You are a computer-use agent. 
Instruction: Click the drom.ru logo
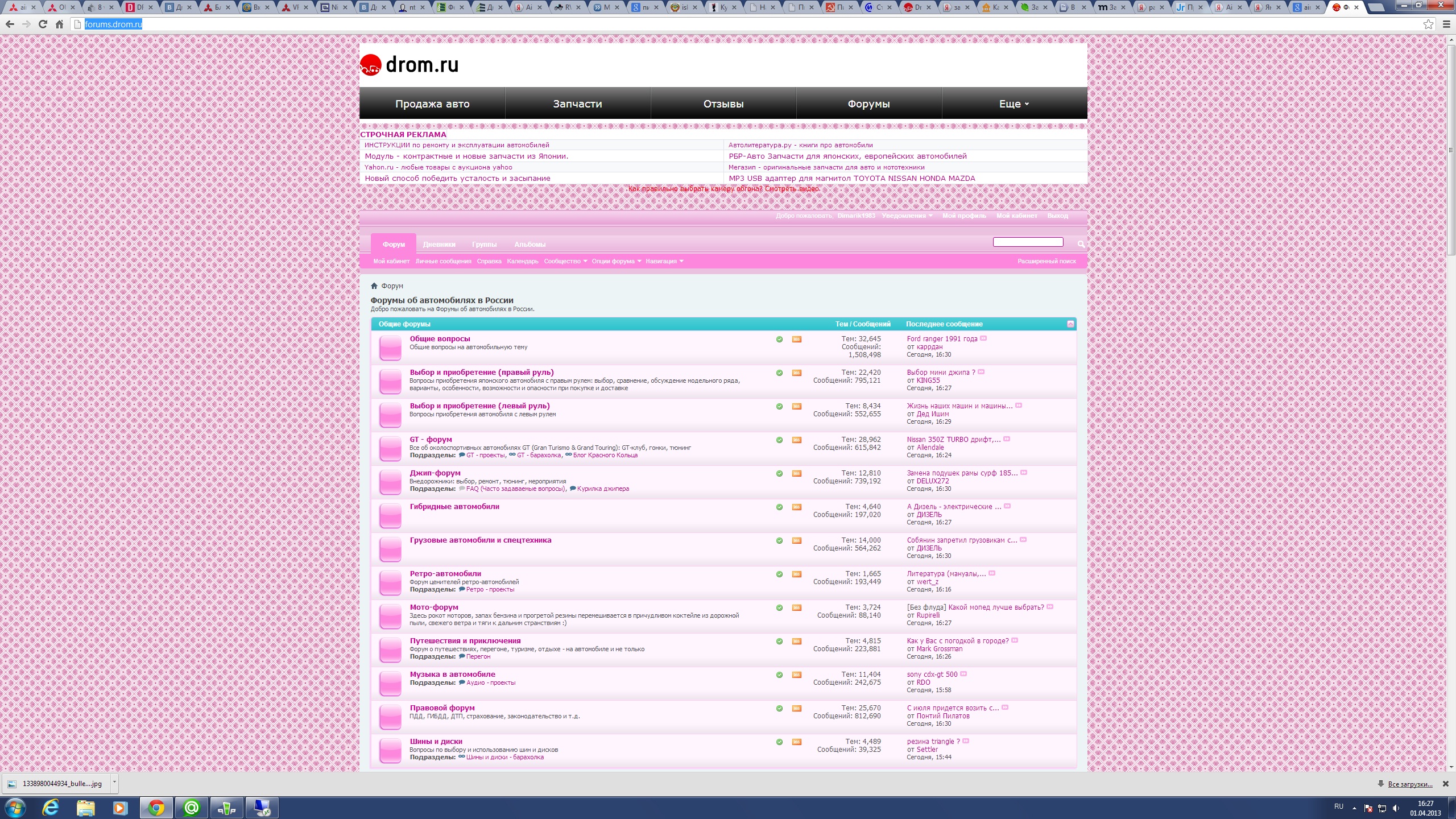tap(409, 65)
